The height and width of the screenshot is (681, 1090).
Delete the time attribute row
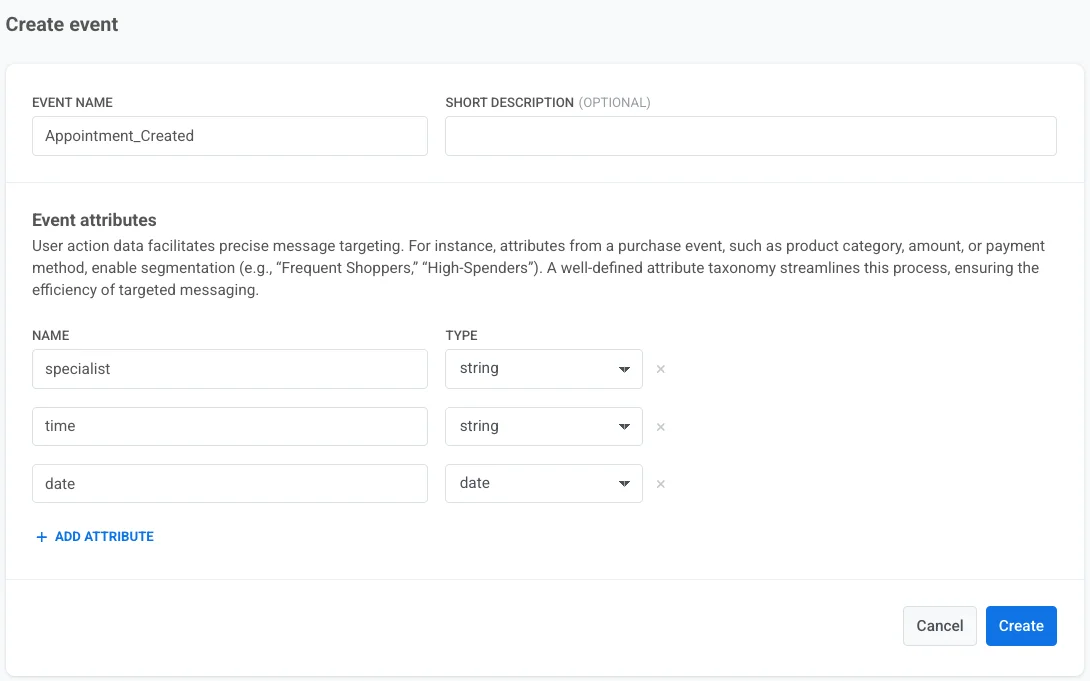[x=660, y=427]
